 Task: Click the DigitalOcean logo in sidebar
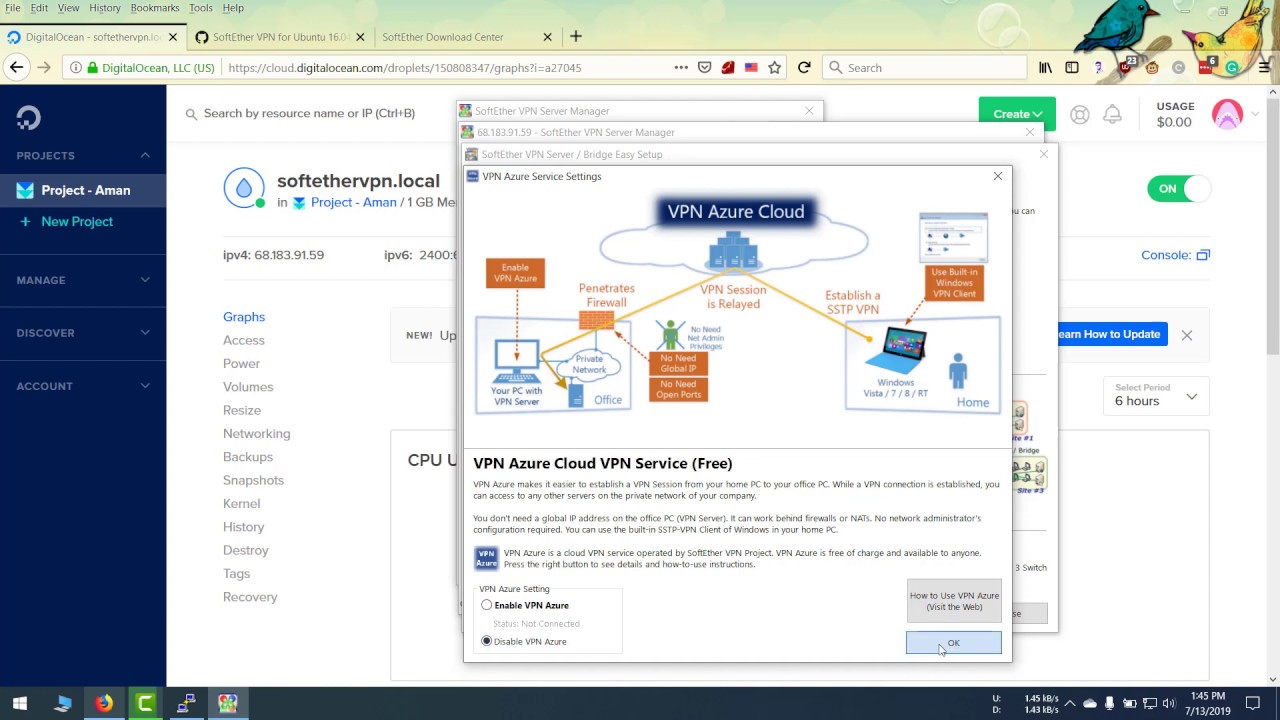click(28, 118)
